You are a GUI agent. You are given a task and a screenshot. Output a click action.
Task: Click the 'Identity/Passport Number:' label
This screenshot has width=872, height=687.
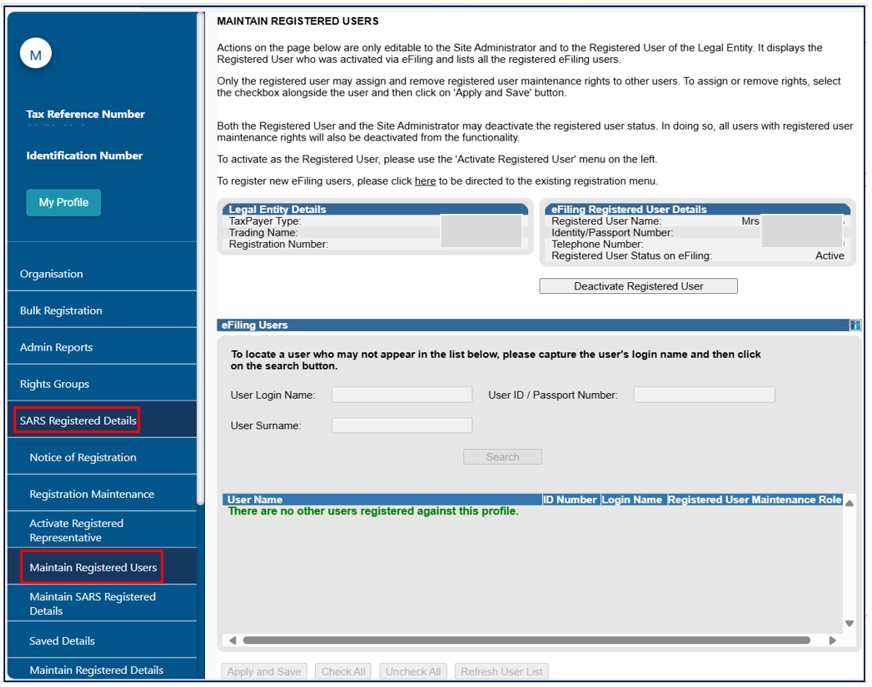click(x=612, y=233)
